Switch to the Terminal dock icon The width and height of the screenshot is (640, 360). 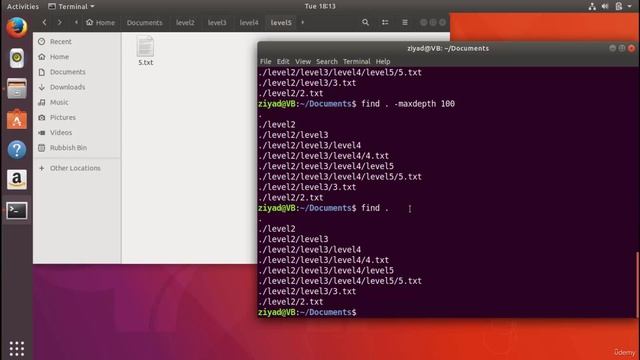tap(17, 210)
